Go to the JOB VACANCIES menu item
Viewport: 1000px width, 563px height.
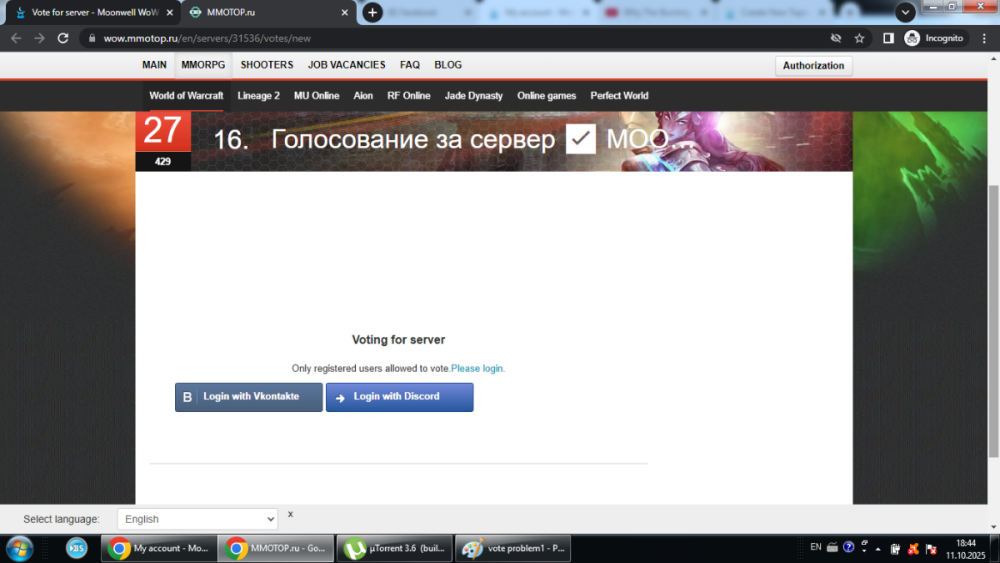coord(346,65)
